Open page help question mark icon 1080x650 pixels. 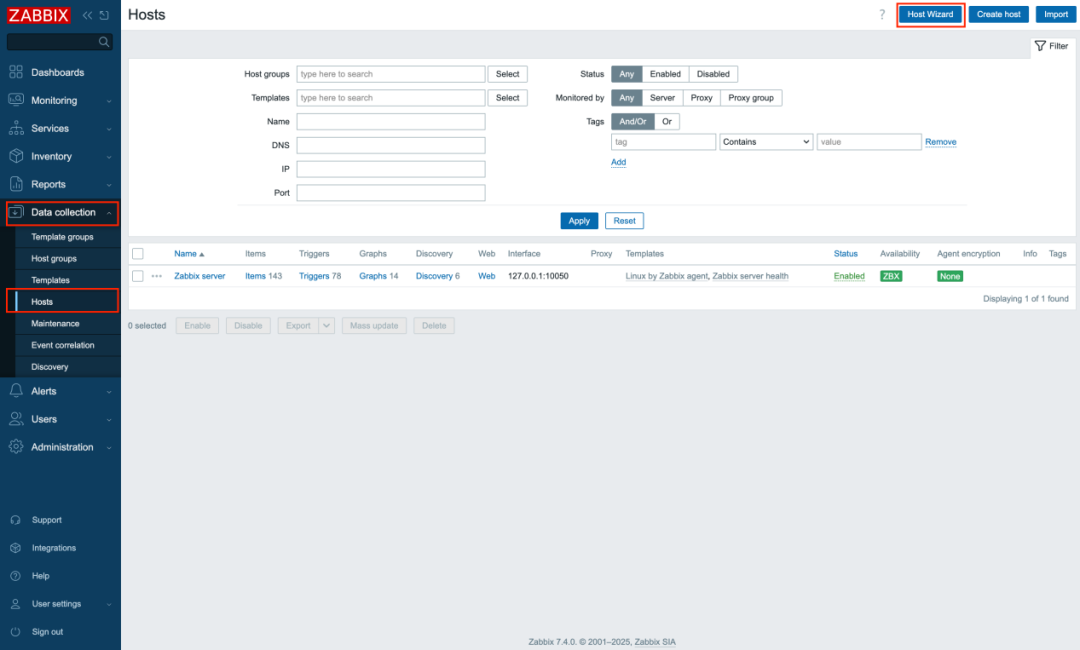click(x=882, y=14)
